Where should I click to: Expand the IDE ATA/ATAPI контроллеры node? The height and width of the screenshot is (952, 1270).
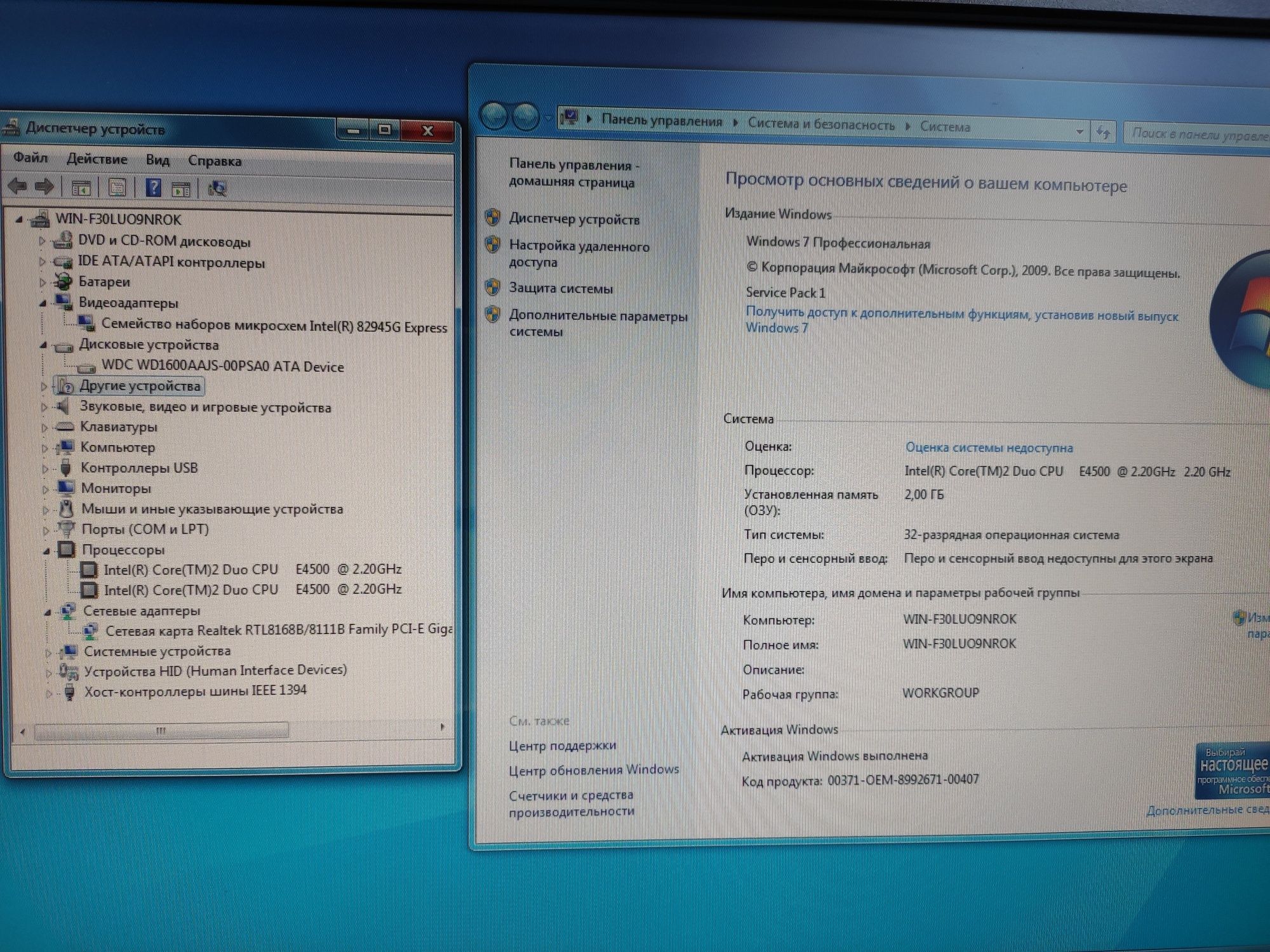pyautogui.click(x=42, y=261)
